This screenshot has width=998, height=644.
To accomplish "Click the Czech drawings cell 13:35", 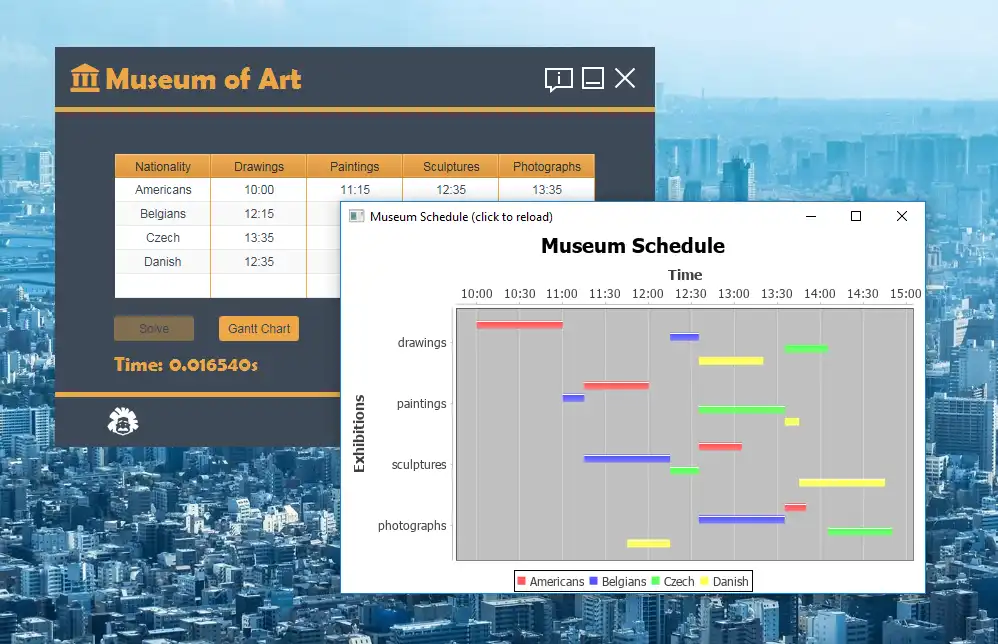I will click(x=259, y=237).
